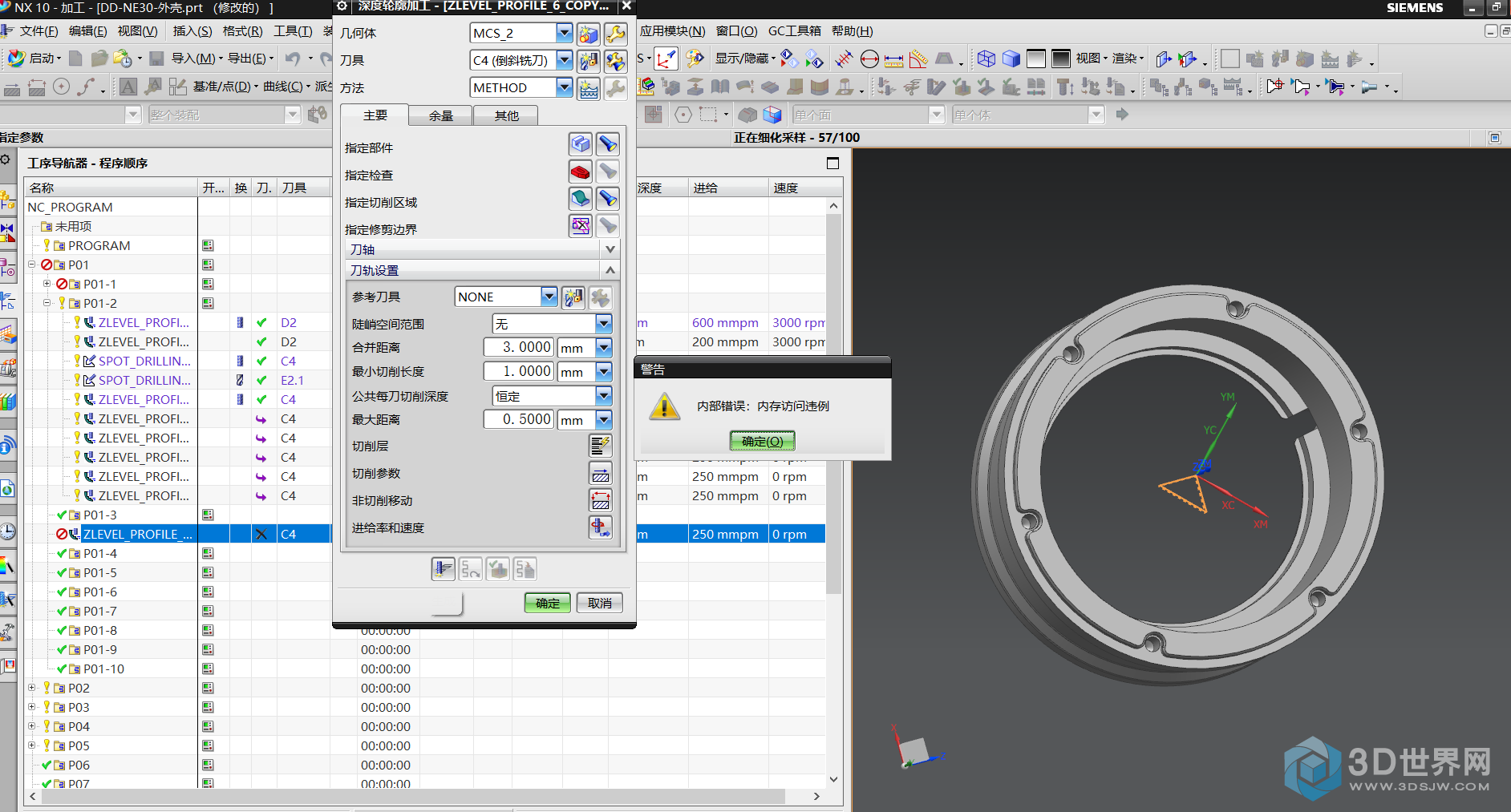This screenshot has height=812, width=1511.
Task: Select 指定部件 part geometry icon
Action: tap(580, 144)
